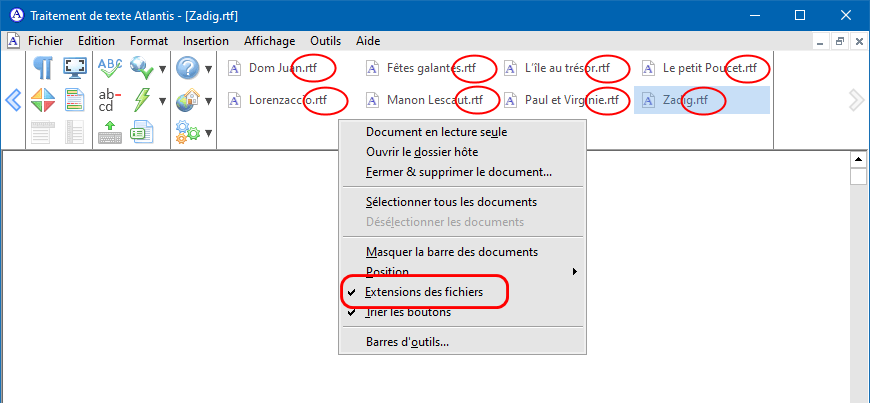This screenshot has height=403, width=870.
Task: Click the pilcrow paragraph marks icon
Action: click(42, 68)
